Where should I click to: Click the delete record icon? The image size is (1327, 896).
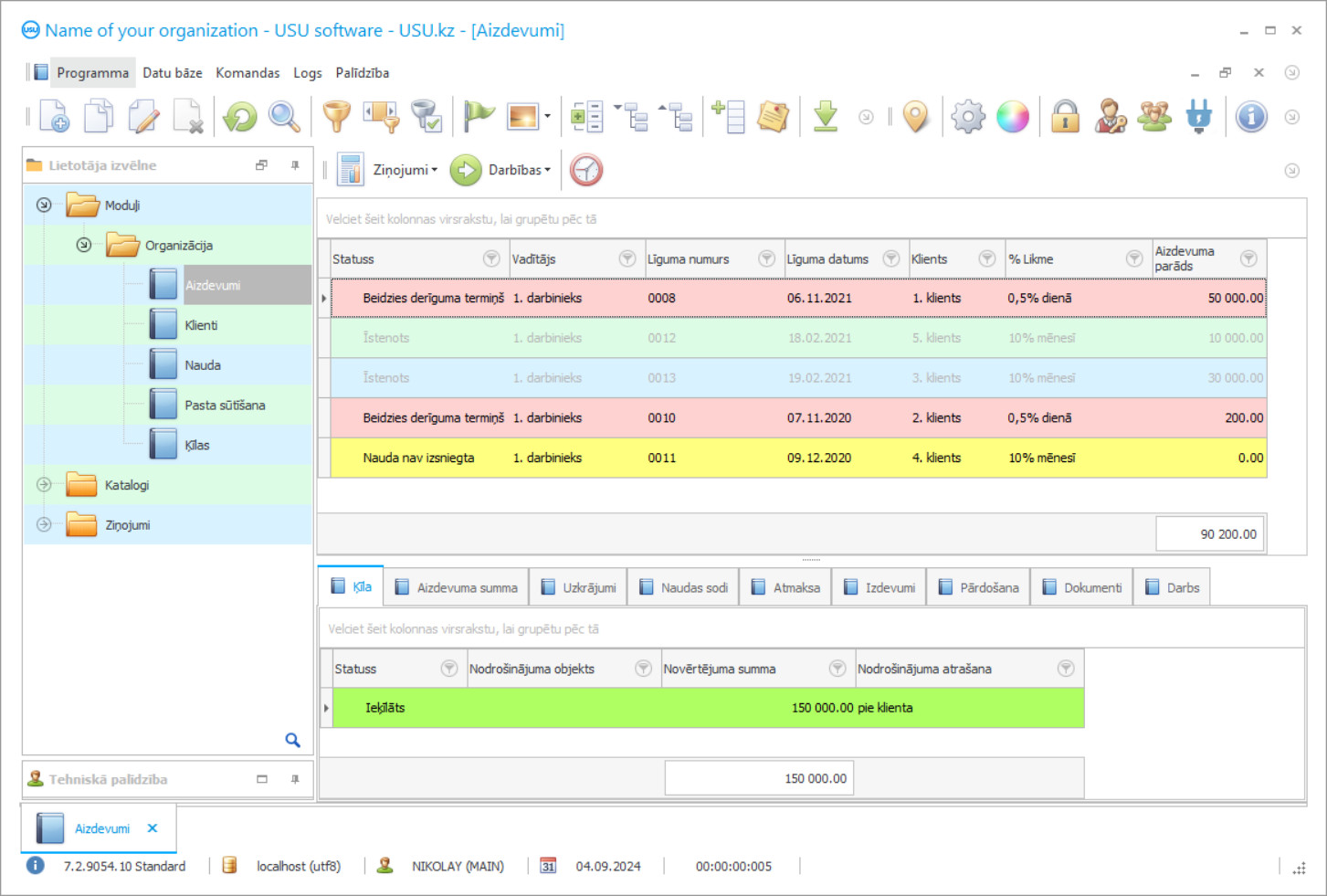(188, 117)
